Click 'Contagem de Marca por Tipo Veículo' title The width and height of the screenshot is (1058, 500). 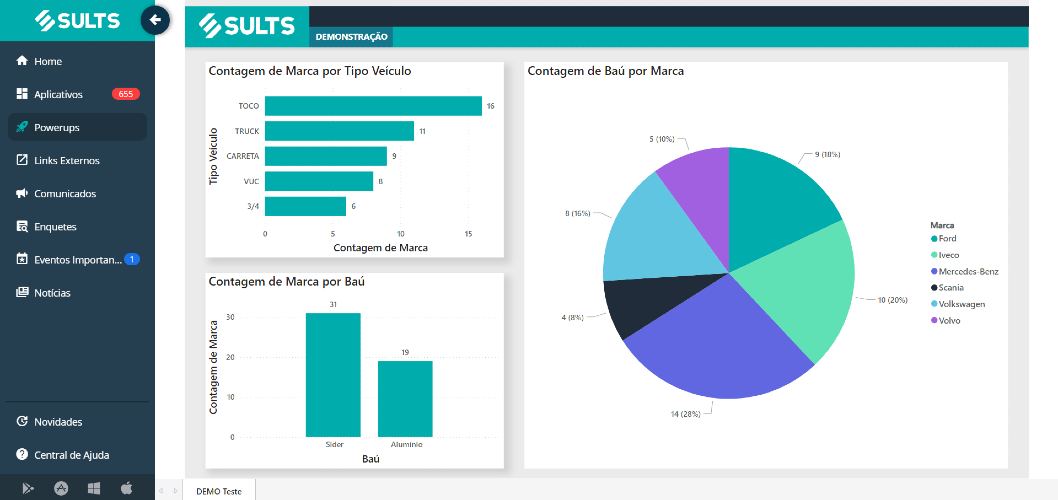click(310, 71)
